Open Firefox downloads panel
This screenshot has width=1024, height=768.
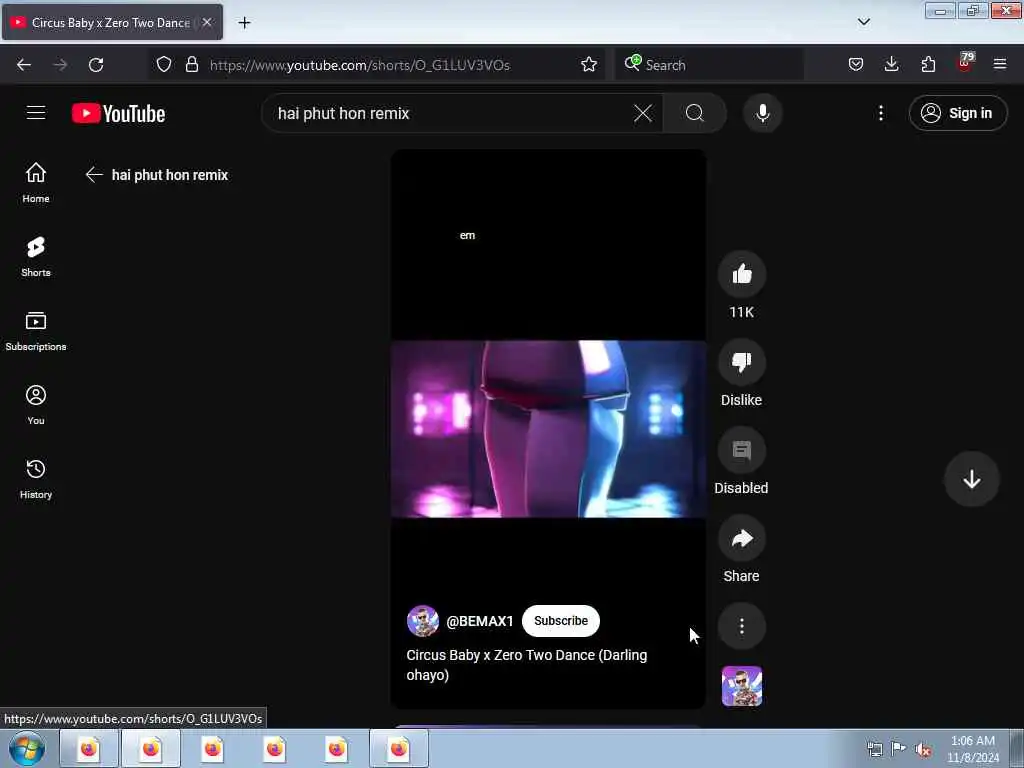click(x=891, y=64)
